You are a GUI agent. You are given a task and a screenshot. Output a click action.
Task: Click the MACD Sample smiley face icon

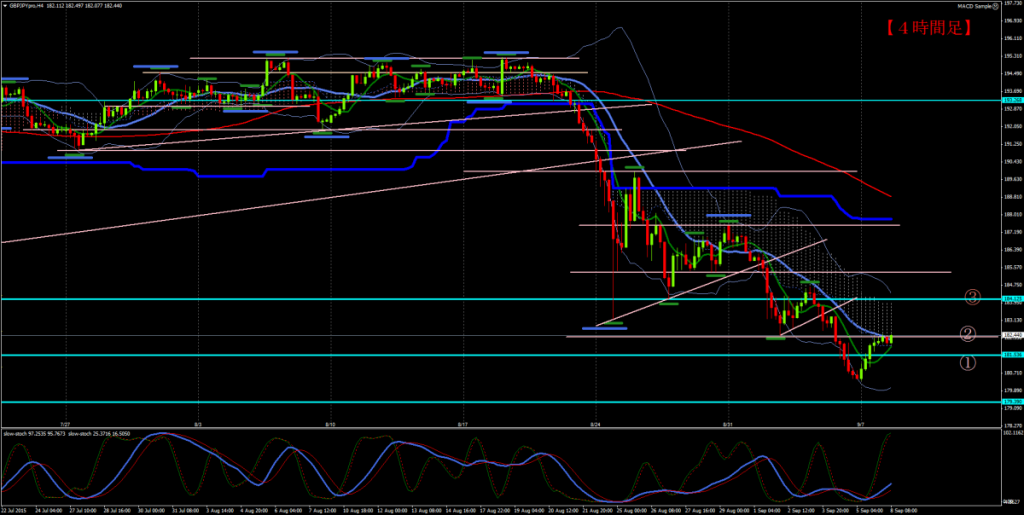996,6
